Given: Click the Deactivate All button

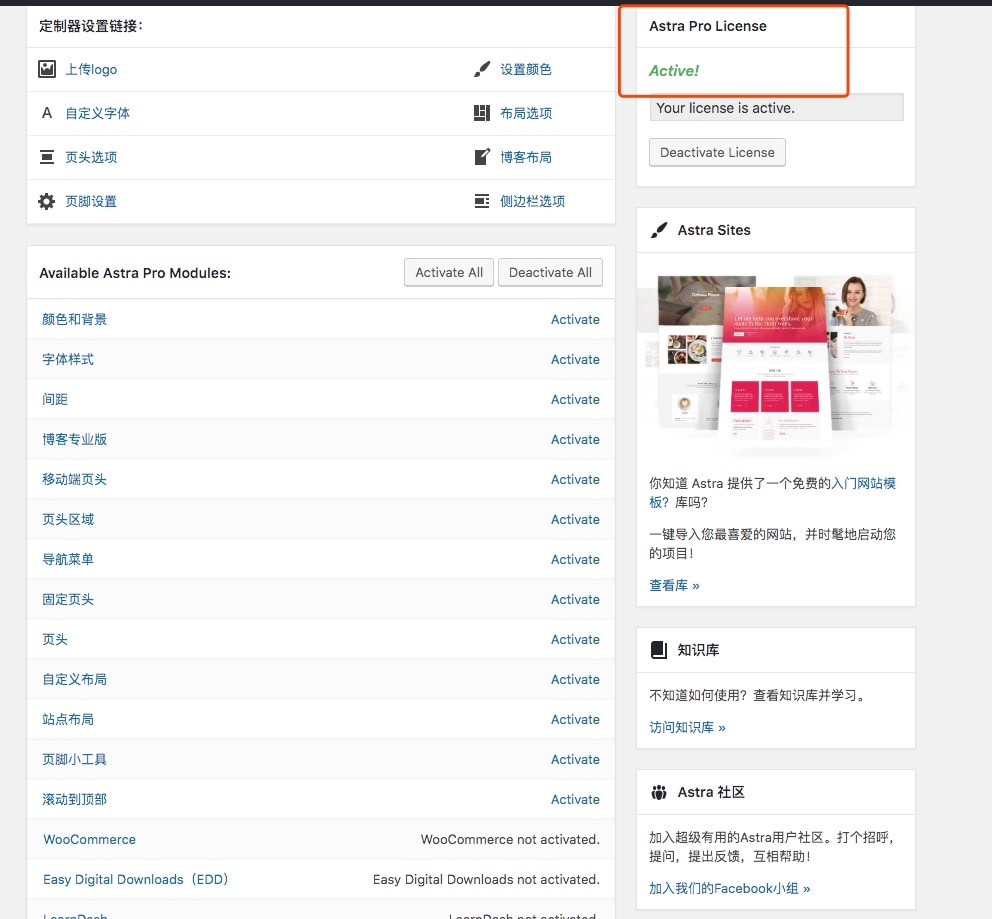Looking at the screenshot, I should [550, 272].
